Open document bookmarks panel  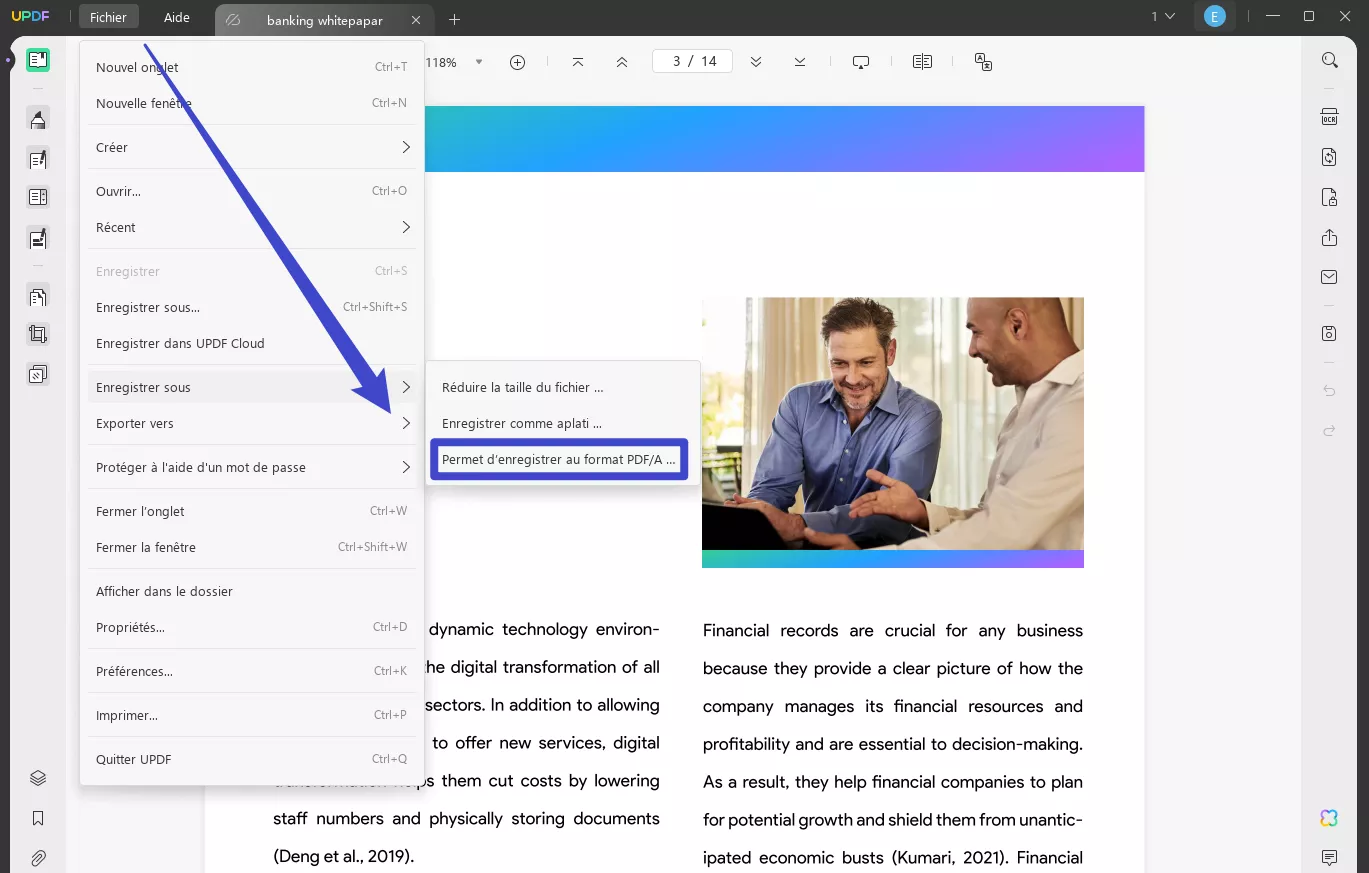[x=37, y=817]
